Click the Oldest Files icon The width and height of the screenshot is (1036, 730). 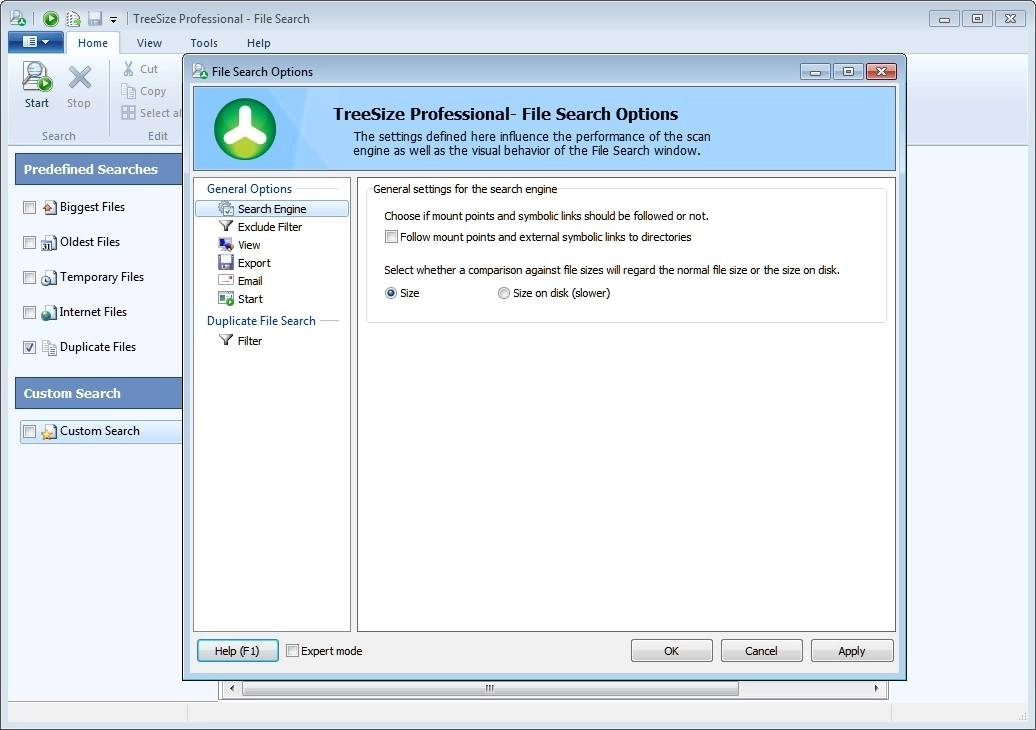point(49,242)
